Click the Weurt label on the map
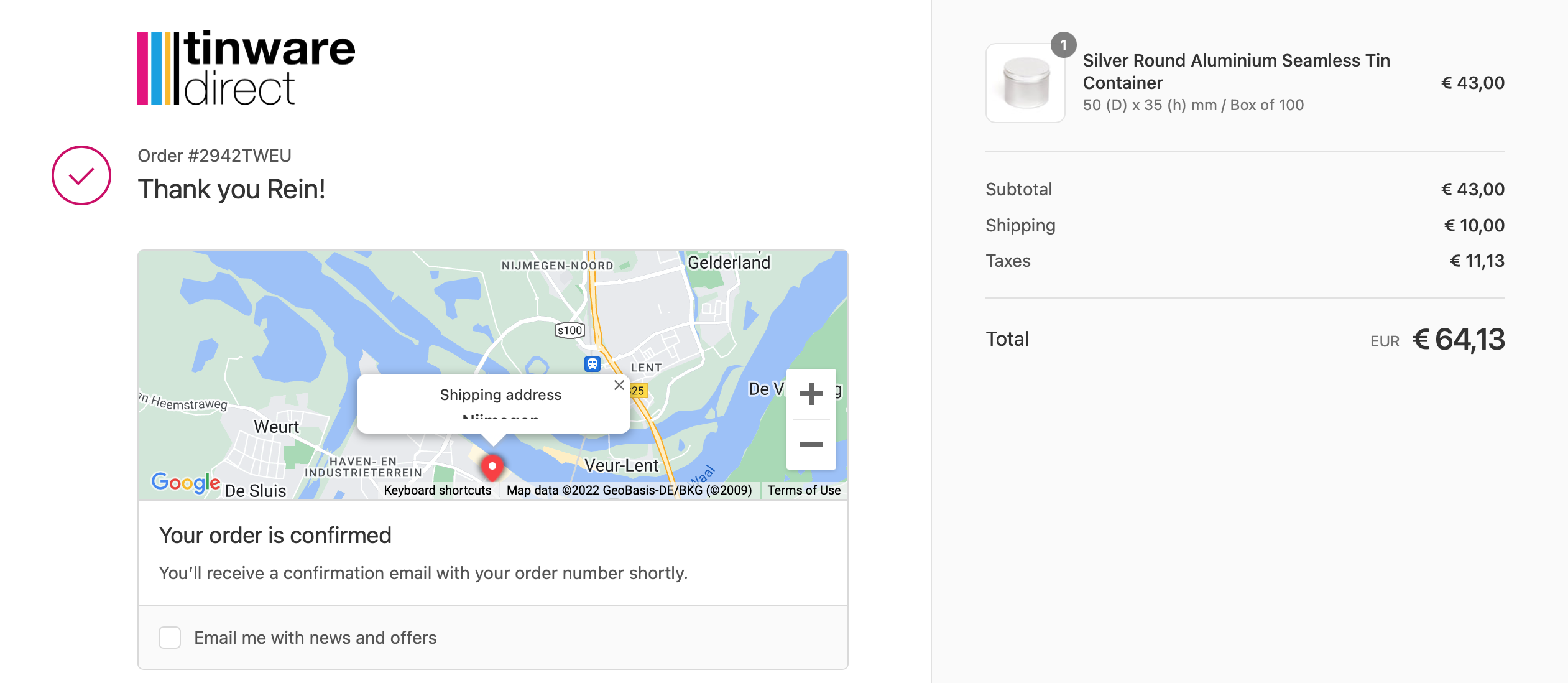The image size is (1568, 683). pyautogui.click(x=276, y=427)
